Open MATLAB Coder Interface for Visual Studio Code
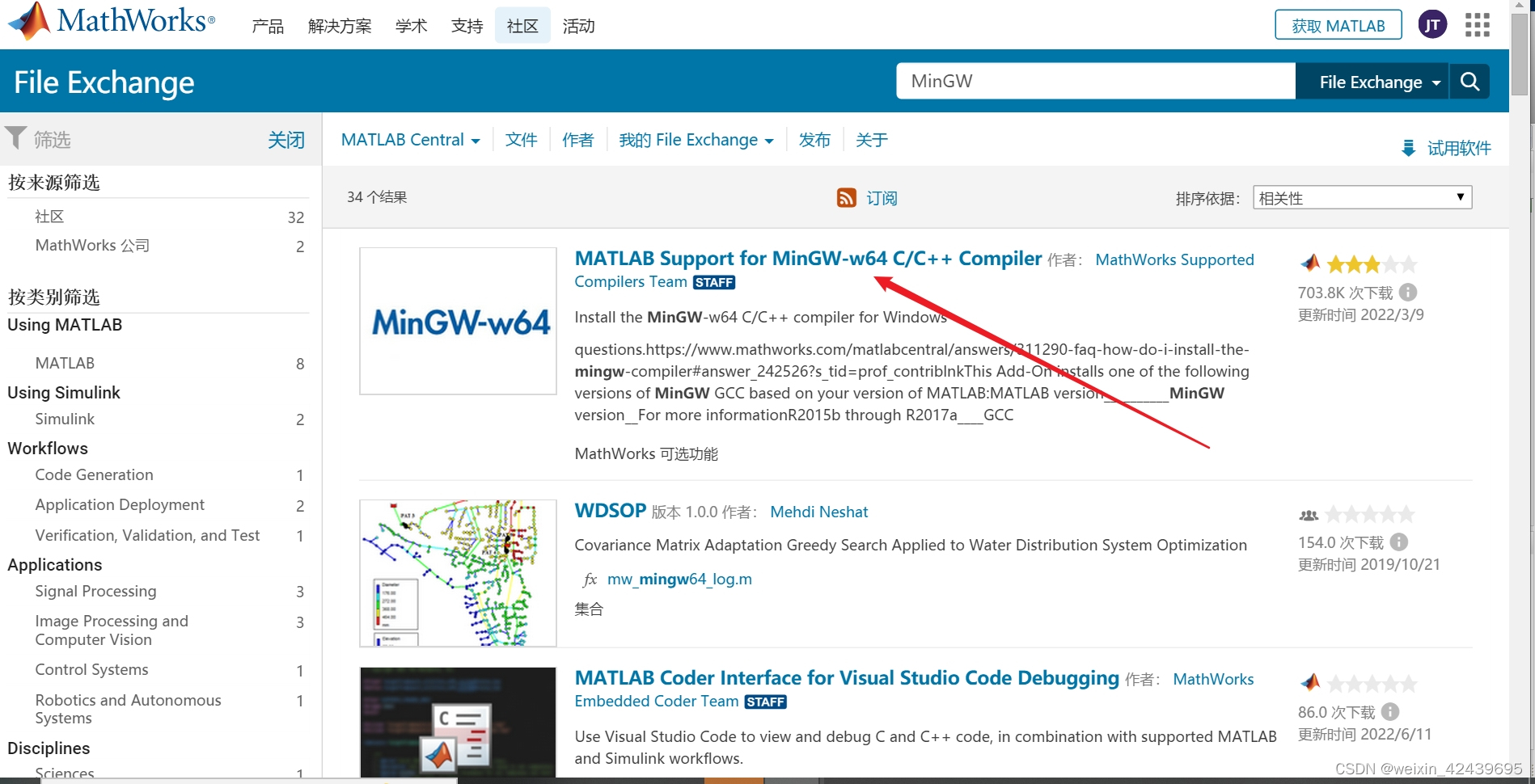 (847, 678)
